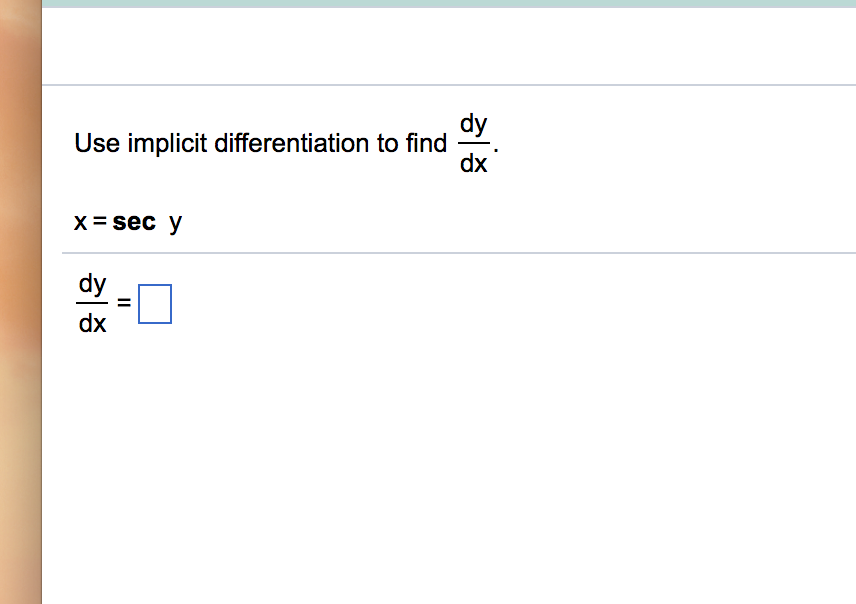
Task: Select the answer entry field for dy/dx
Action: pos(155,304)
